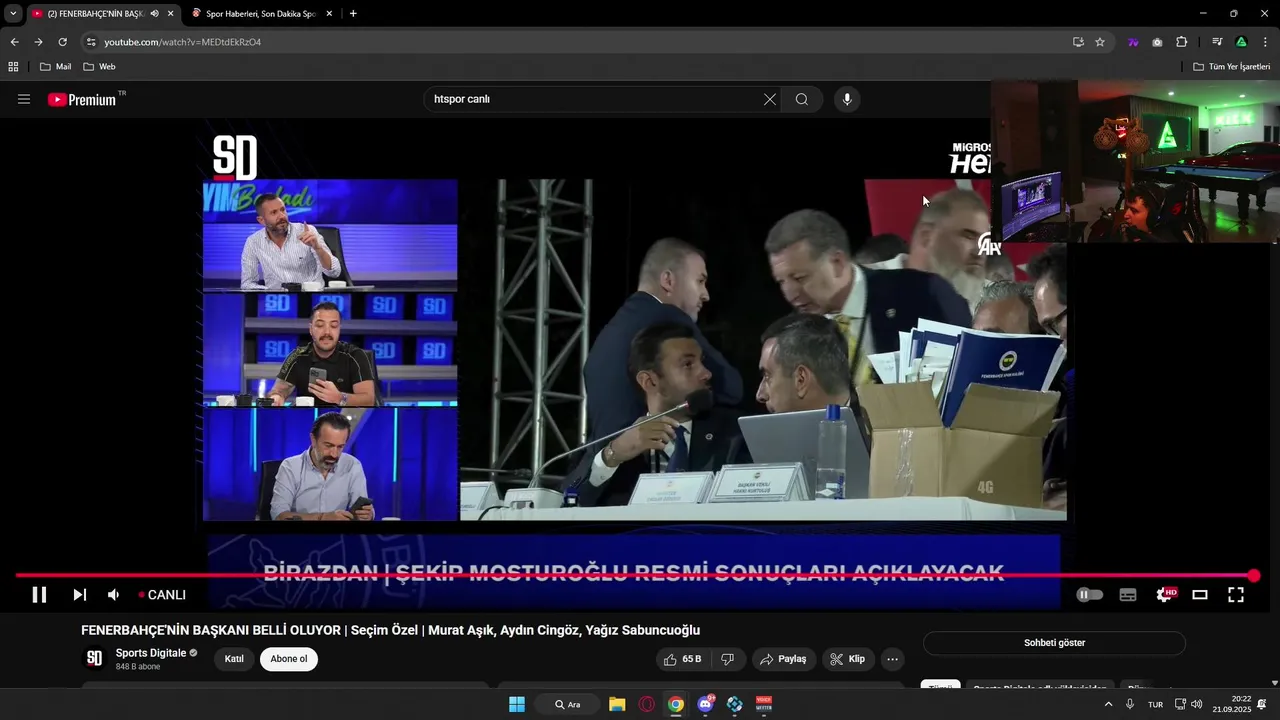Launch File Explorer from the taskbar
The width and height of the screenshot is (1280, 720).
pyautogui.click(x=617, y=705)
